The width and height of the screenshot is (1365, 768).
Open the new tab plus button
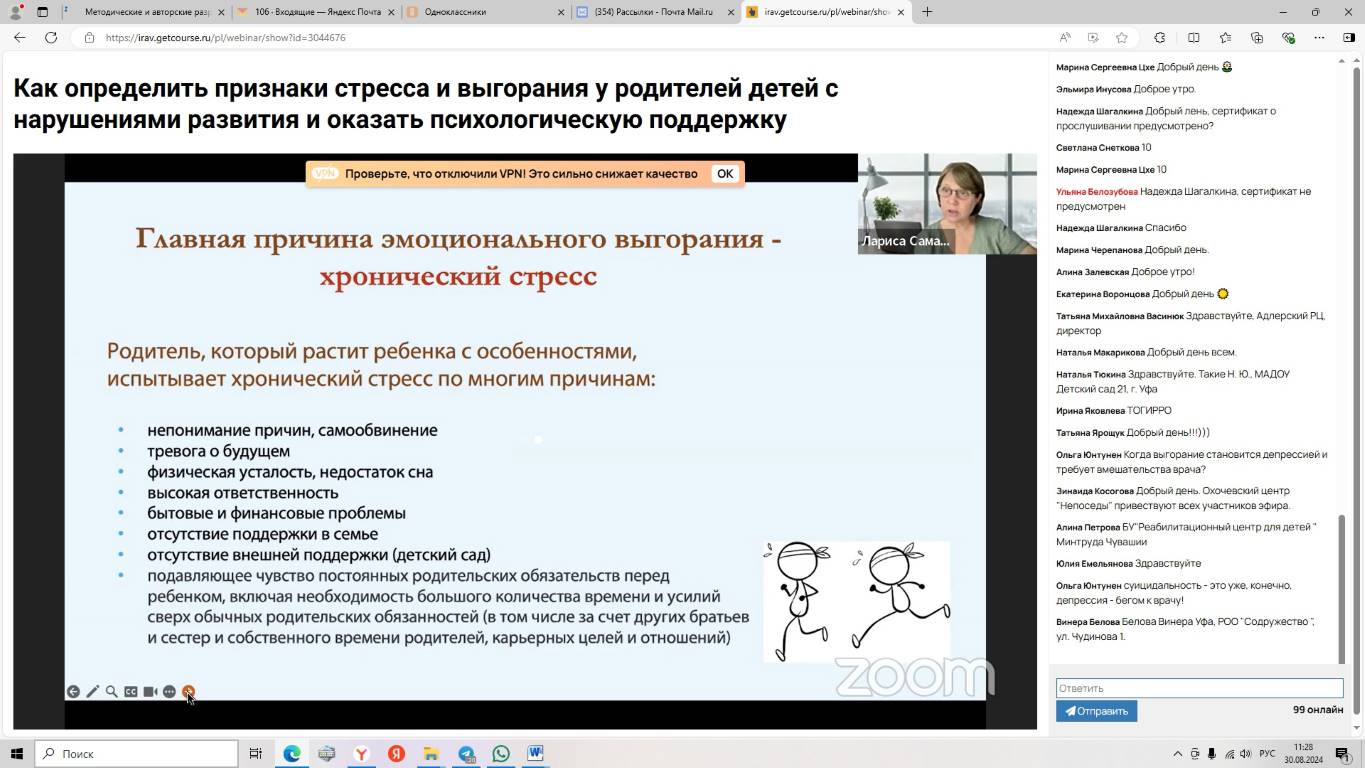[x=927, y=12]
